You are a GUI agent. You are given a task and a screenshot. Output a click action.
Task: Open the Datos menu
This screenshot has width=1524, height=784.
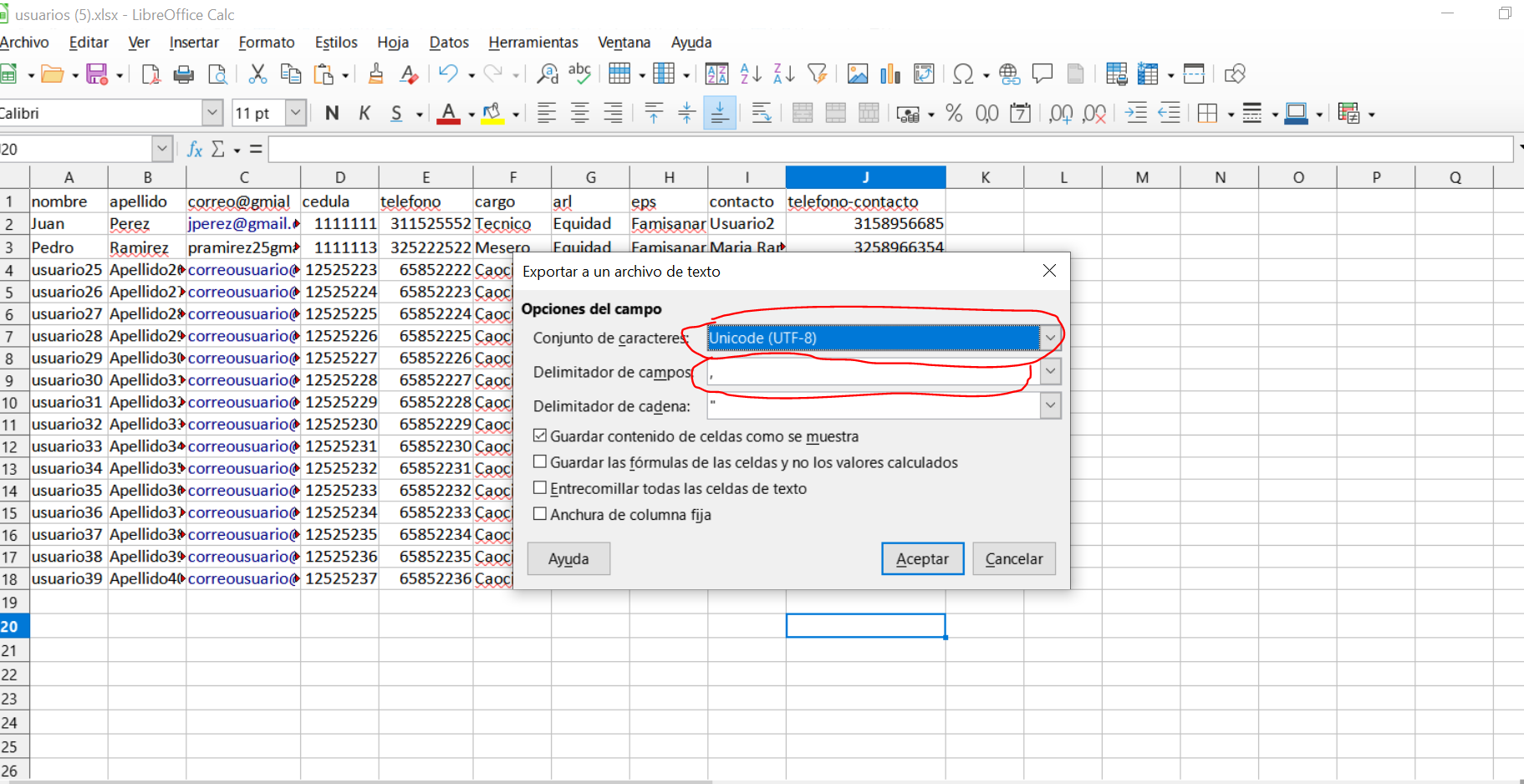coord(448,43)
